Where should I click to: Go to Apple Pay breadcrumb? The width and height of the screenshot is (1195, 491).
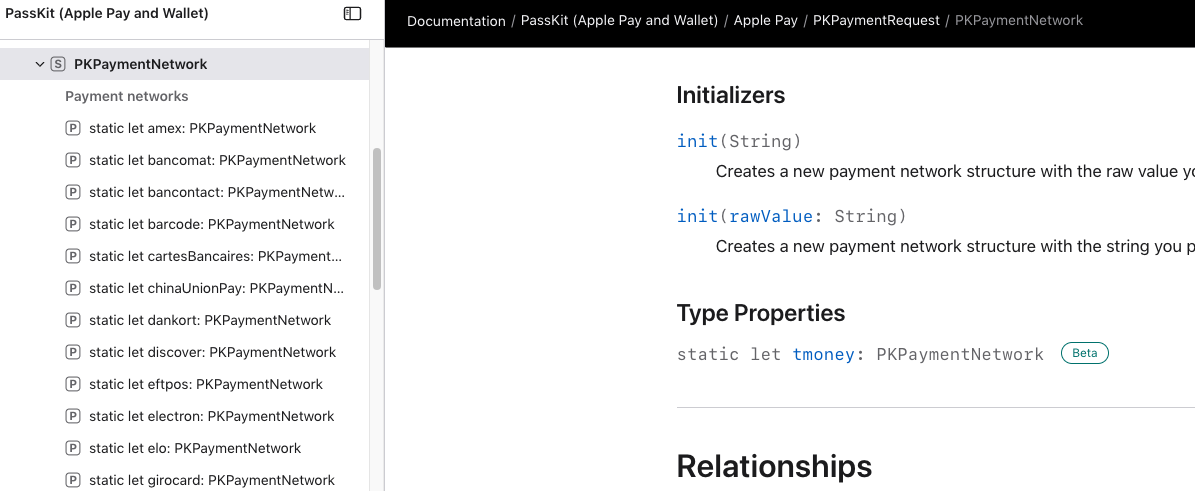click(x=765, y=21)
